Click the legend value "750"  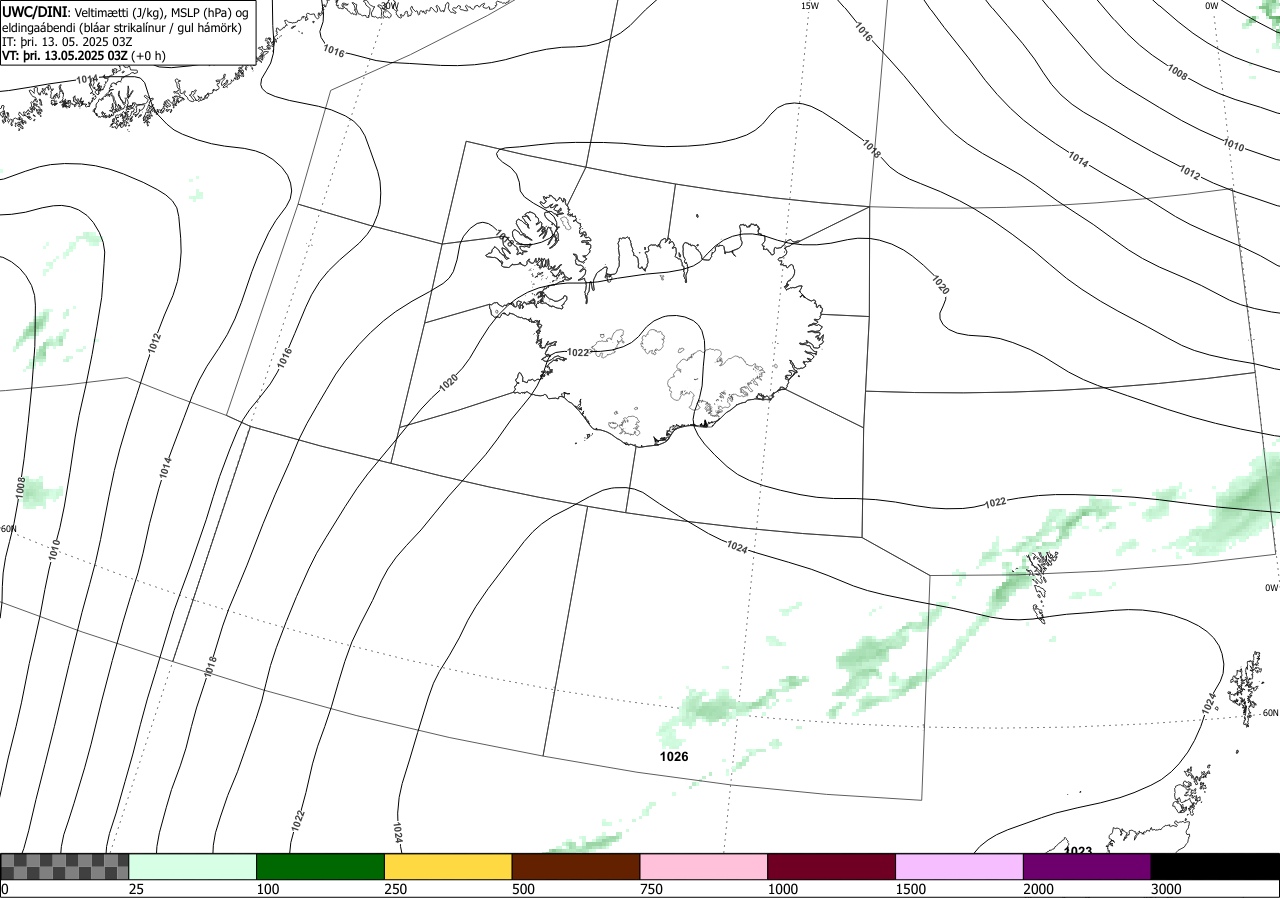pos(652,889)
